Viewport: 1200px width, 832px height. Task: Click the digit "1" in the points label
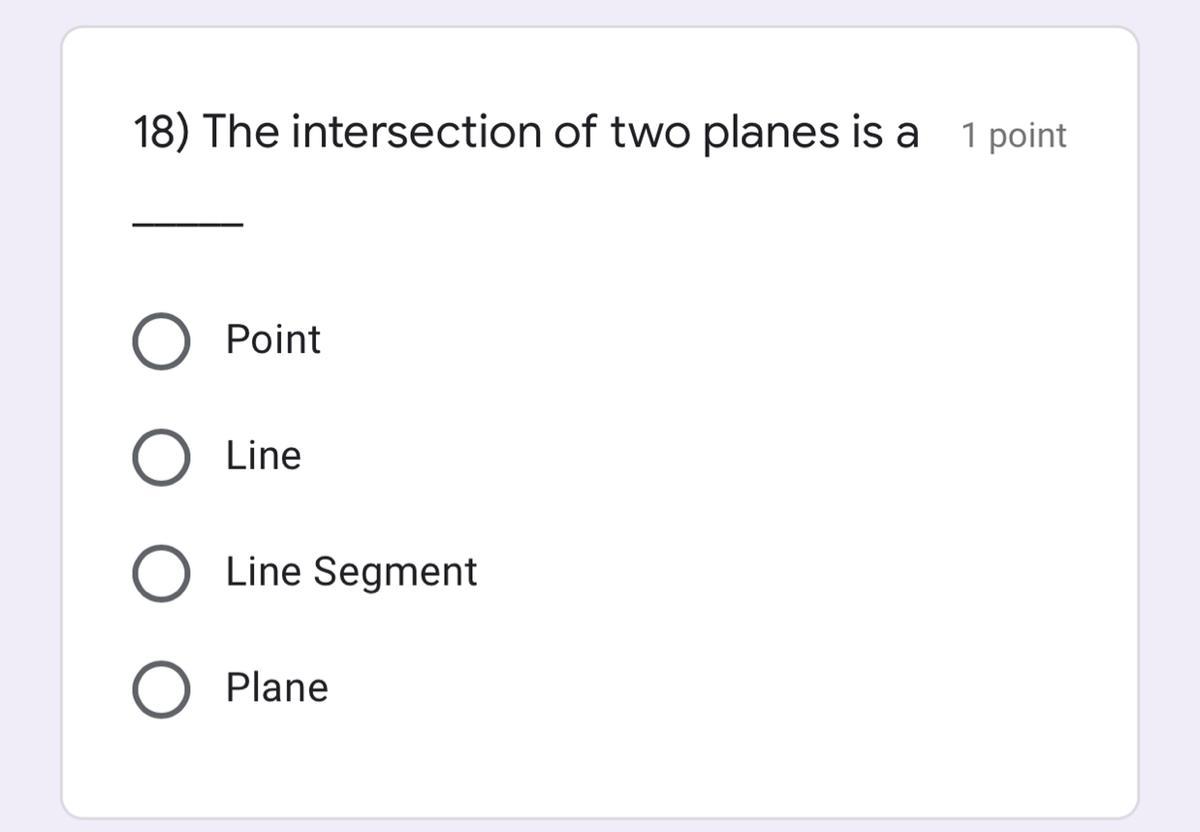coord(969,136)
